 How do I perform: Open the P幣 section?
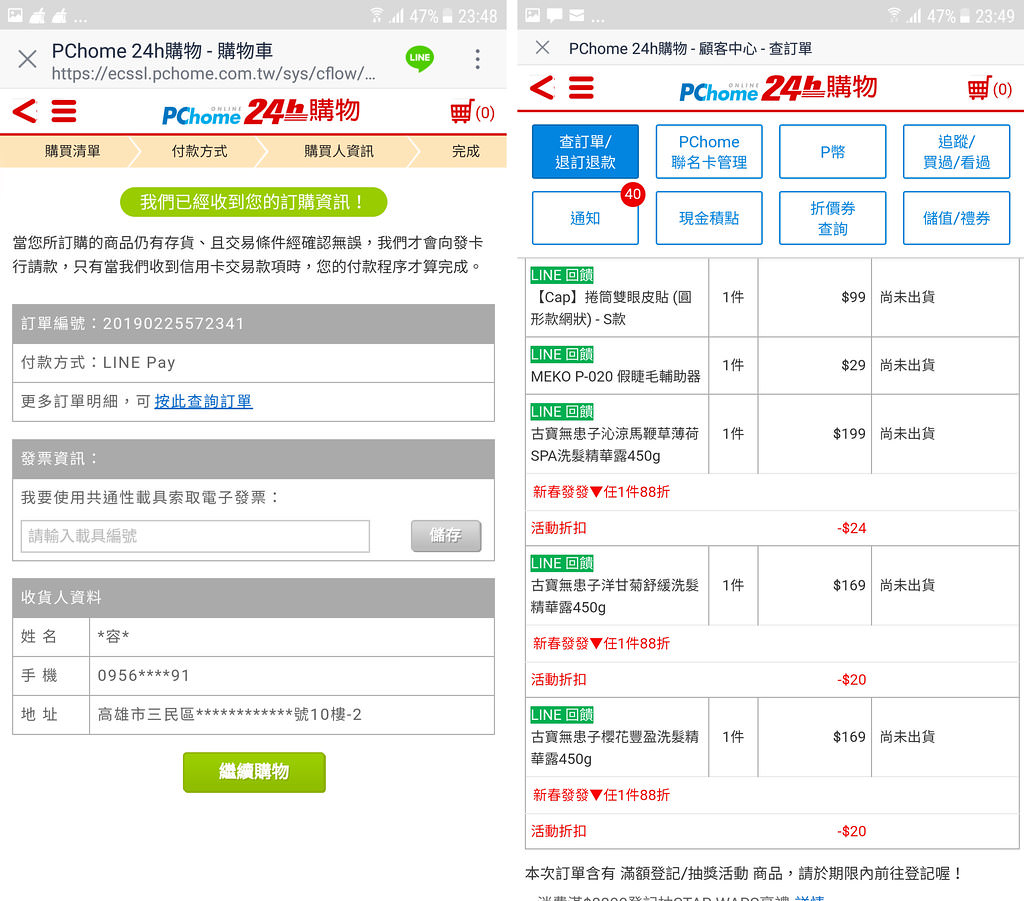pos(833,151)
